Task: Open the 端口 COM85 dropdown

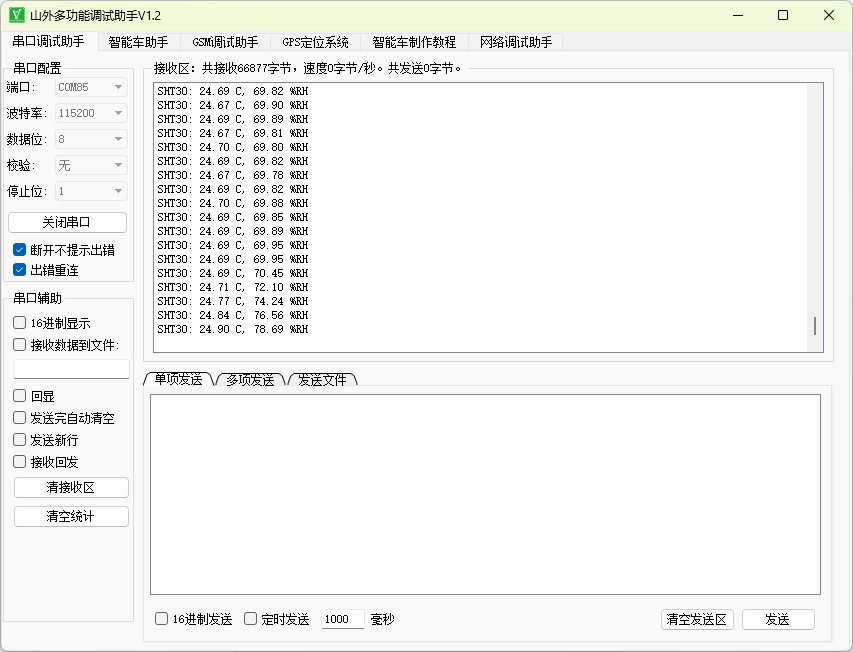Action: (x=91, y=87)
